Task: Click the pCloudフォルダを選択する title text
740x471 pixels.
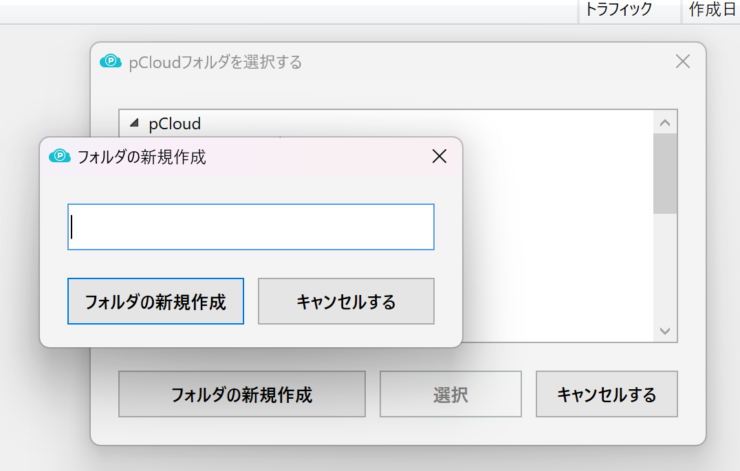Action: coord(215,62)
